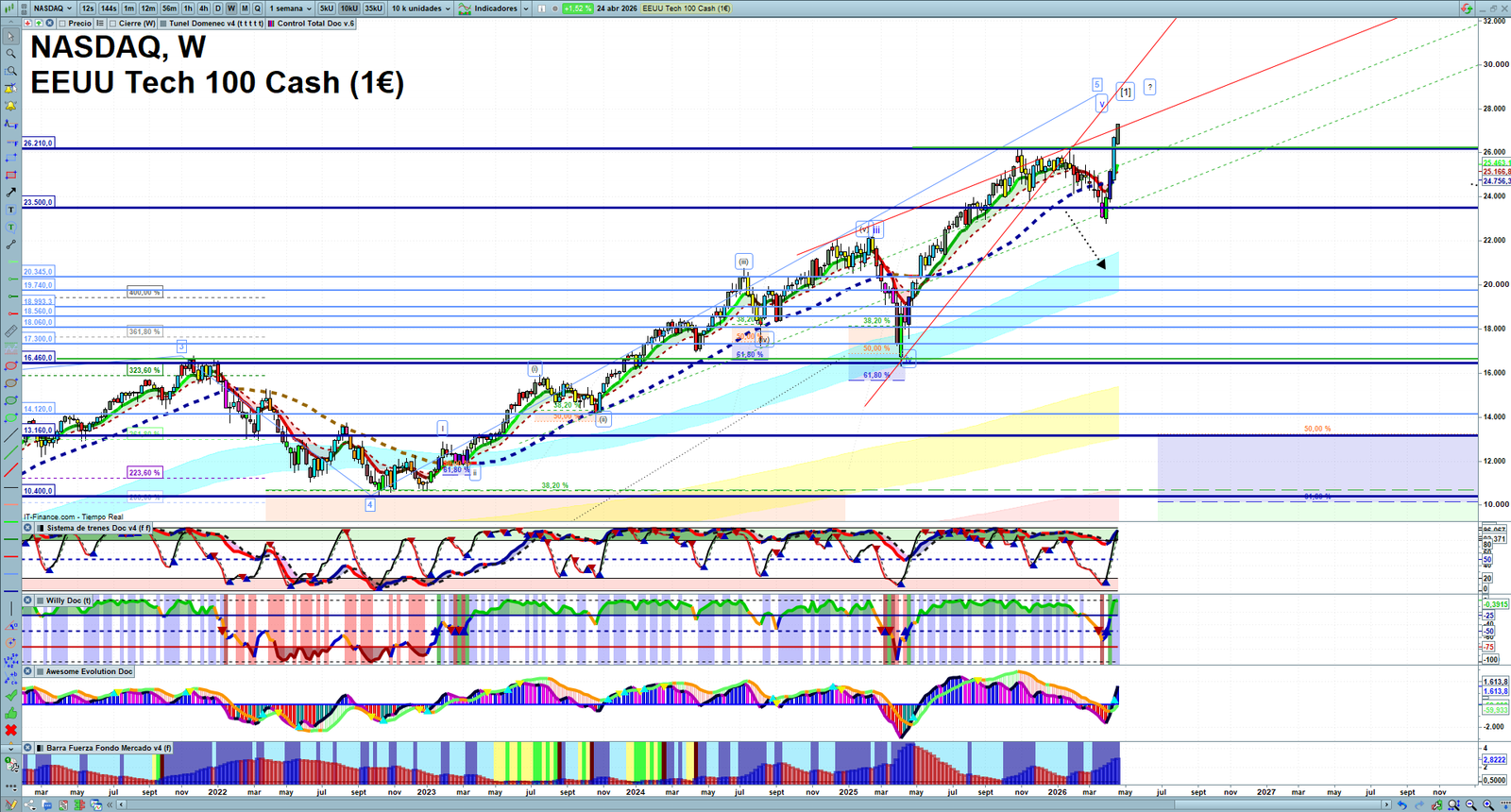The image size is (1511, 812).
Task: Toggle the 5kU units button
Action: click(327, 8)
